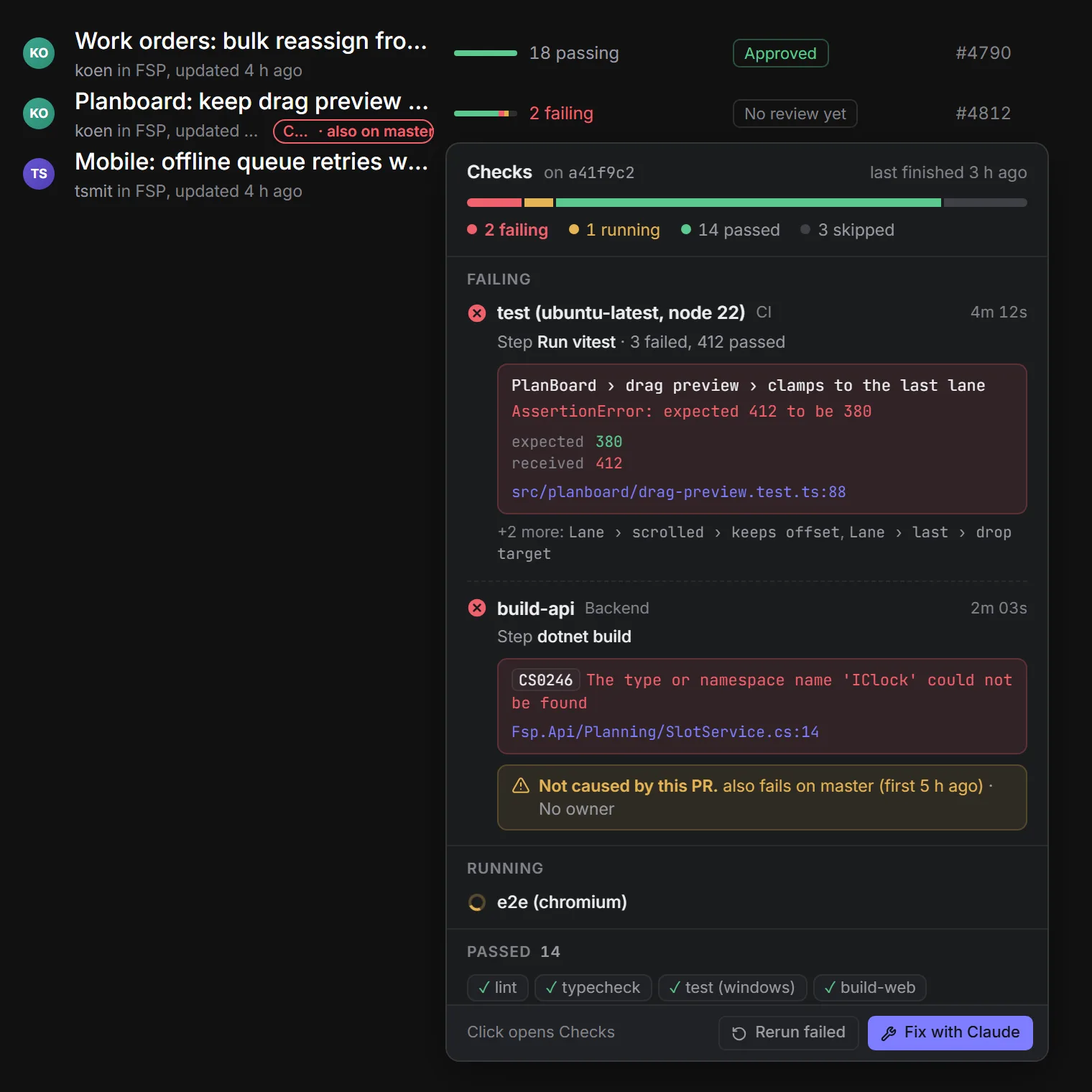Open the Work orders: bulk reassign pull request

coord(251,42)
